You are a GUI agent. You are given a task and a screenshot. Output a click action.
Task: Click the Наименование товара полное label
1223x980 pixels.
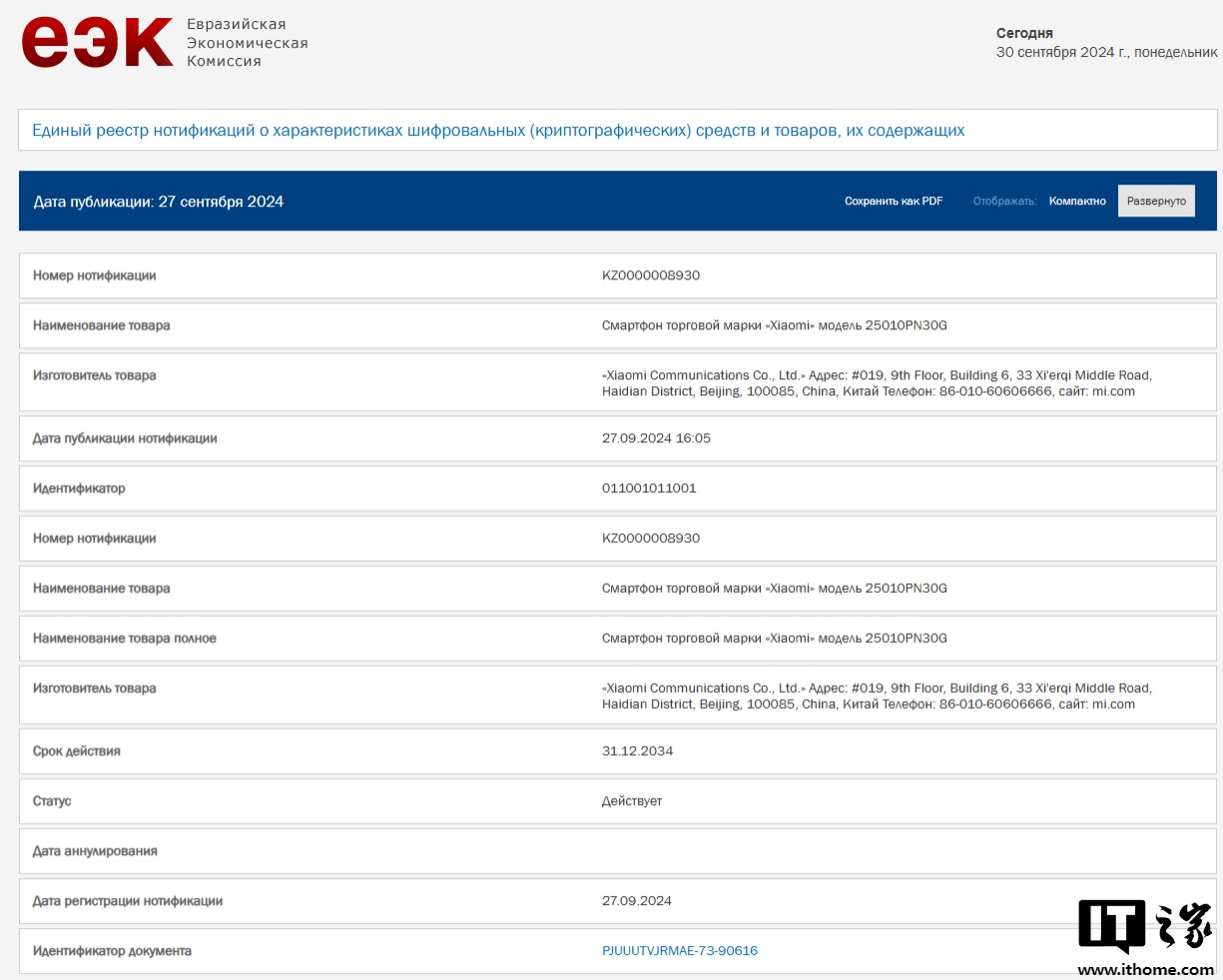click(125, 639)
